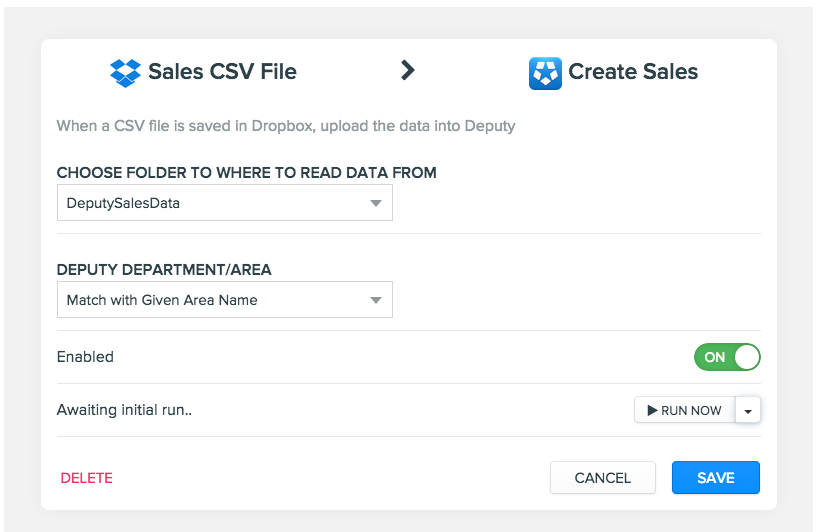
Task: Toggle the Enabled ON switch
Action: [x=727, y=357]
